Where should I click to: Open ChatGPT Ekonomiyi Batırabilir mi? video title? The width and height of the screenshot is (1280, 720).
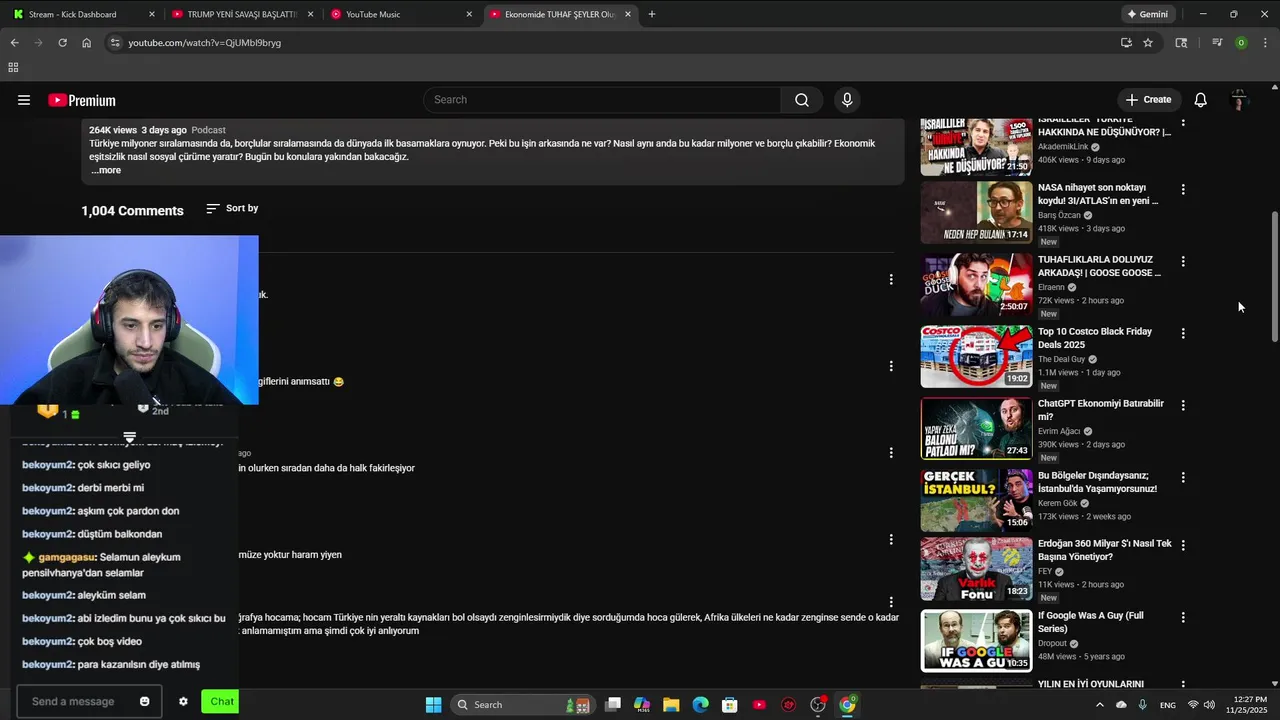(1101, 410)
